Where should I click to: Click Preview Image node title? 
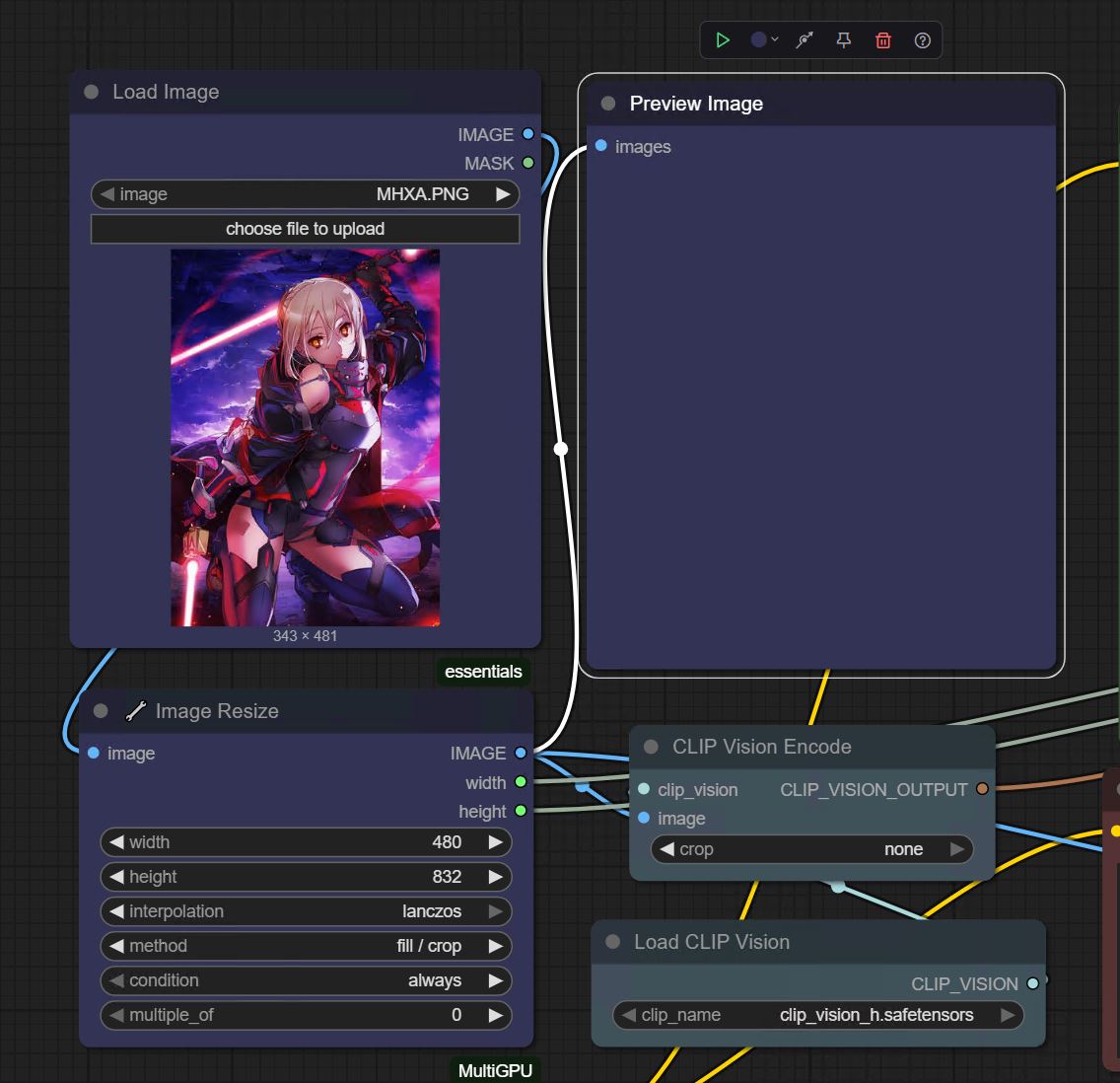[x=696, y=104]
